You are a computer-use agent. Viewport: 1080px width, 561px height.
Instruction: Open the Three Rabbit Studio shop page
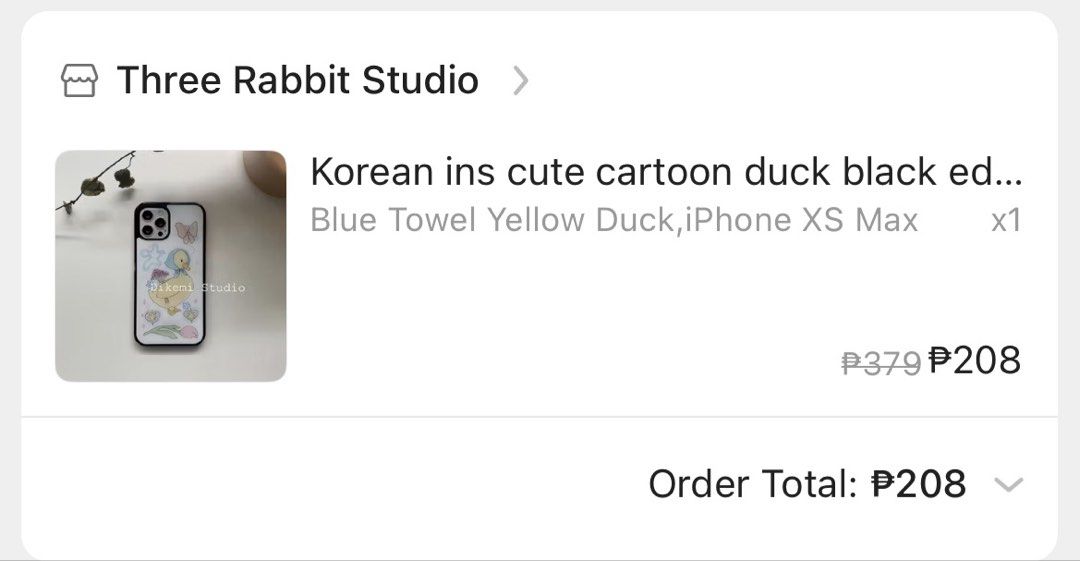click(x=298, y=80)
